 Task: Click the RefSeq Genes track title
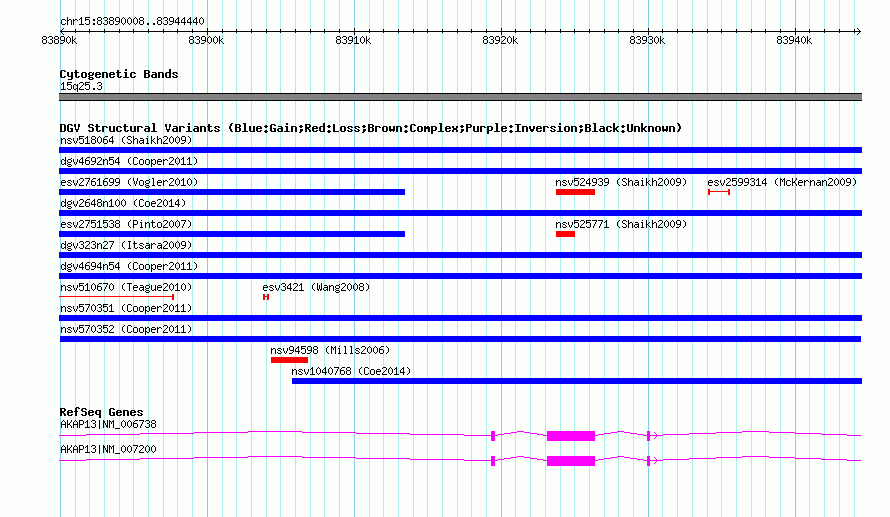(x=102, y=413)
